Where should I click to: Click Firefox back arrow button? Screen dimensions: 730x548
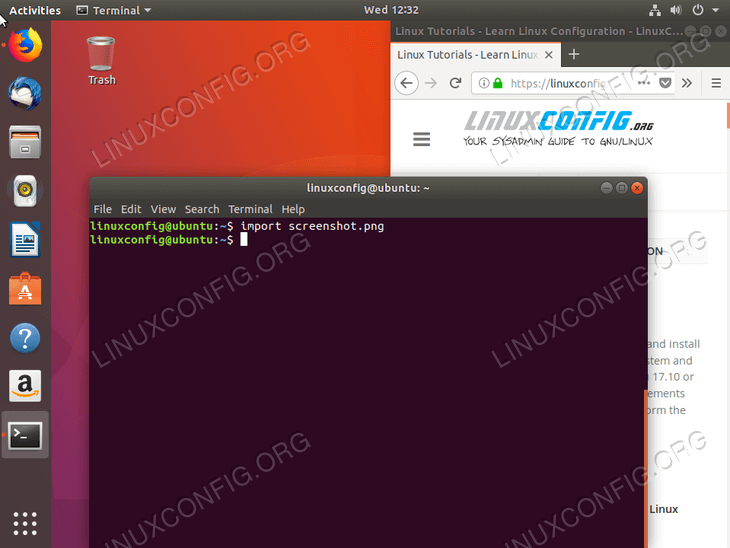point(406,83)
